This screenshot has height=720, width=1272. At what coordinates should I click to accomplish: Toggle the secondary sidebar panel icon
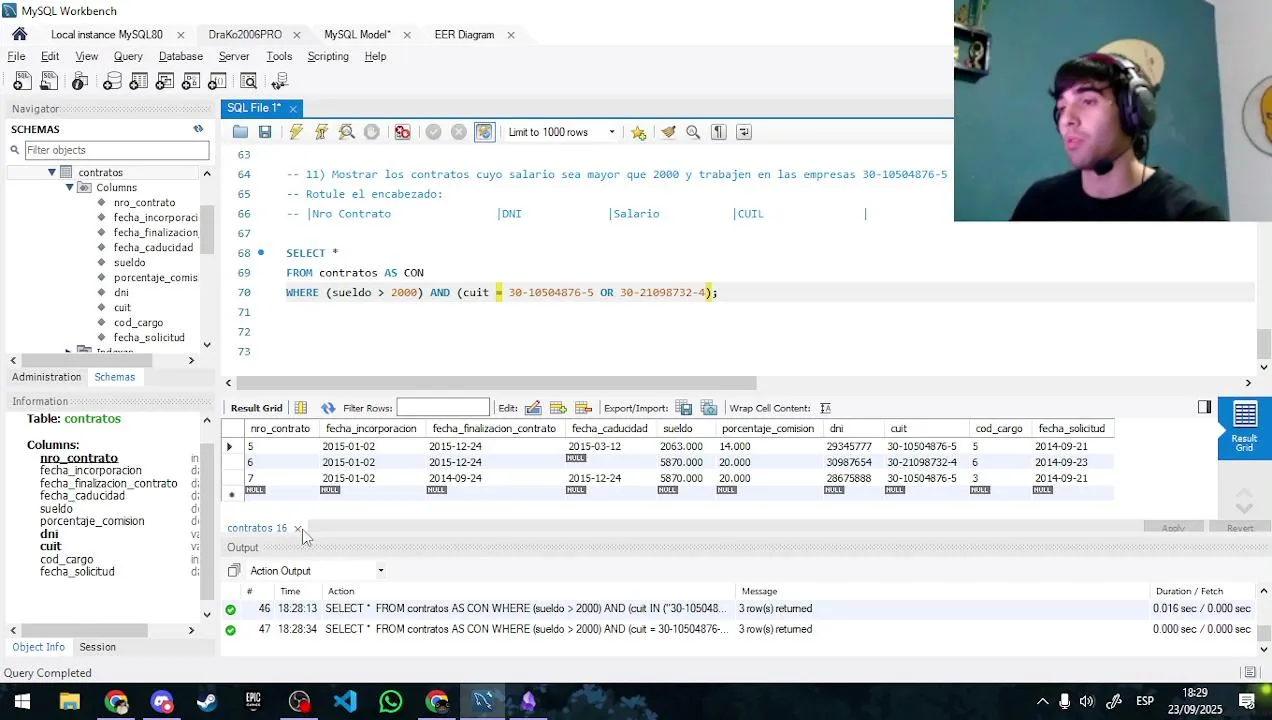1204,407
